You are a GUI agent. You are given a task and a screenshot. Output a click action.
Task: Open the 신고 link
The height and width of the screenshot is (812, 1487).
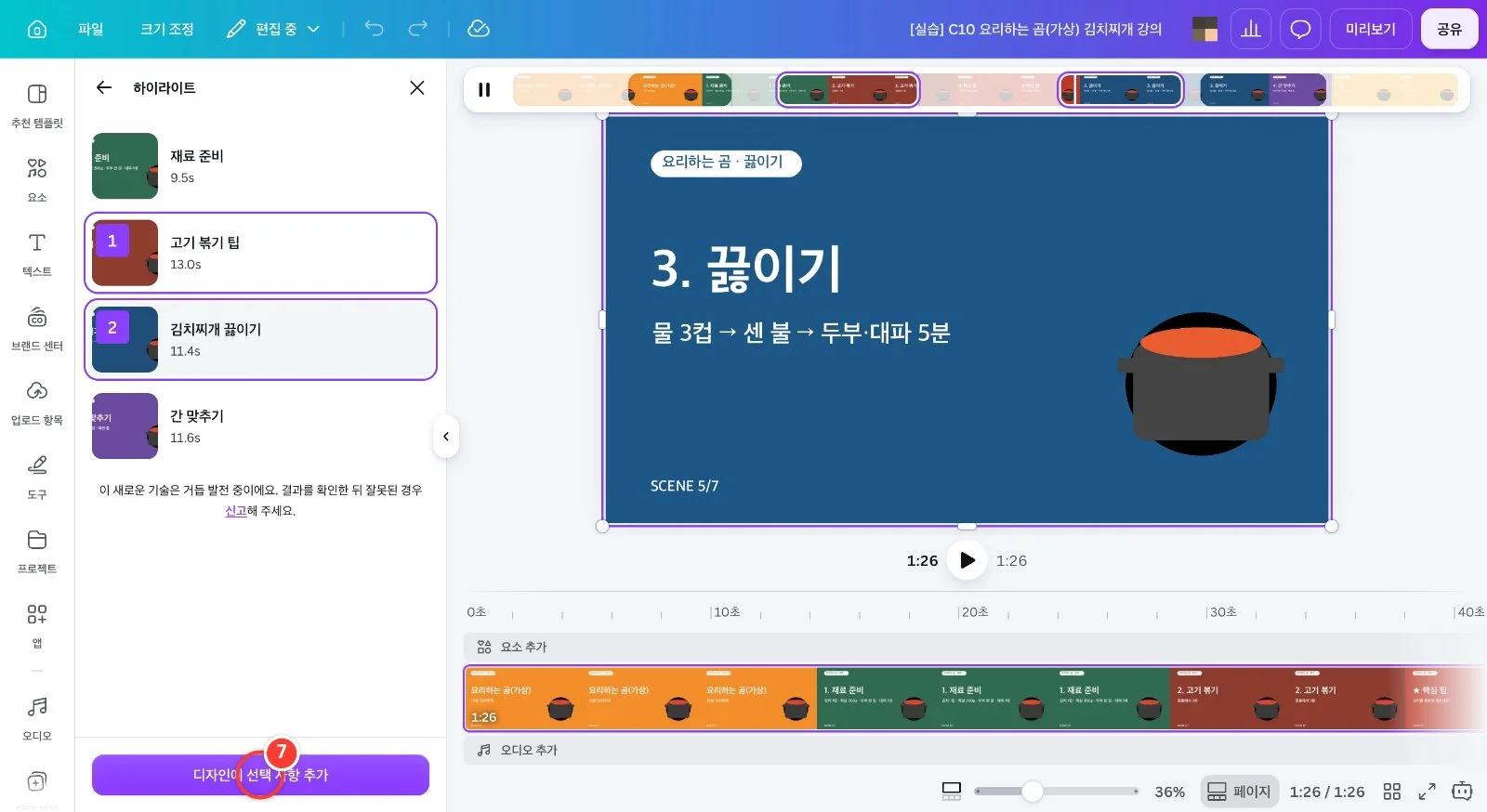point(236,511)
